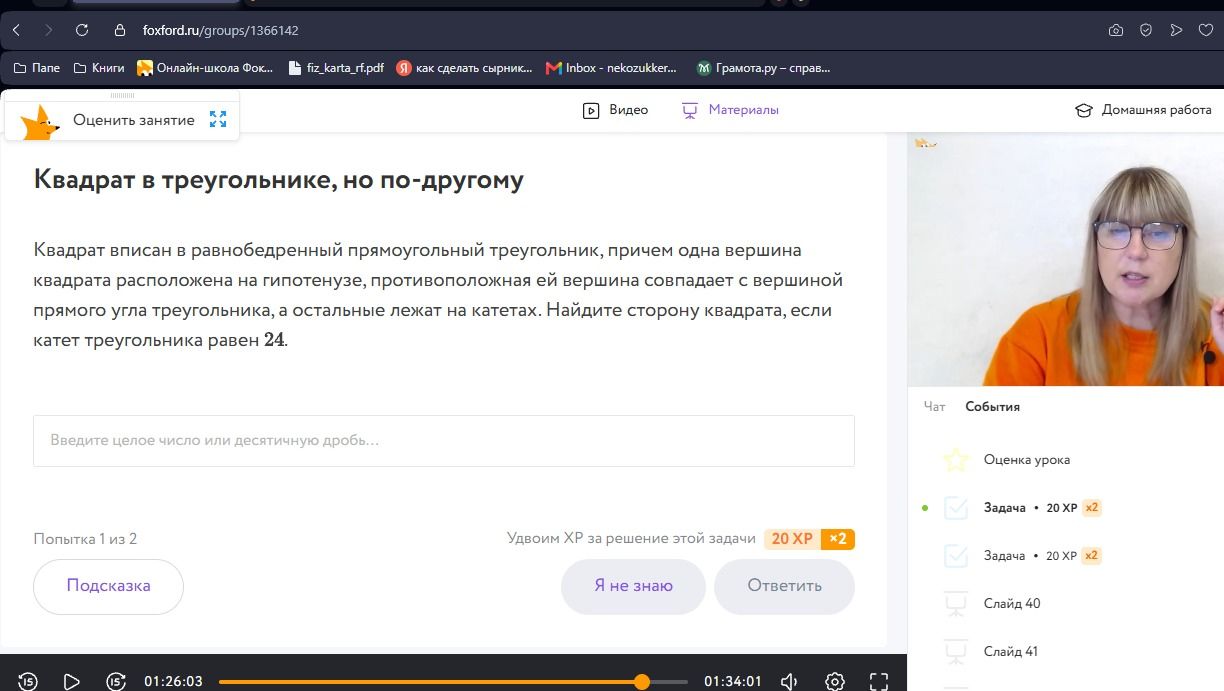Click the Подсказка hint button
Viewport: 1224px width, 691px height.
108,586
